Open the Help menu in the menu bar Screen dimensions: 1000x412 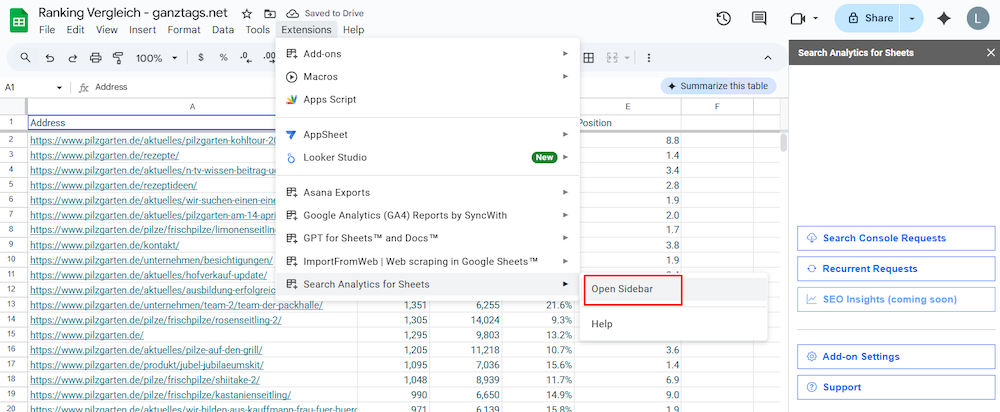click(x=353, y=29)
